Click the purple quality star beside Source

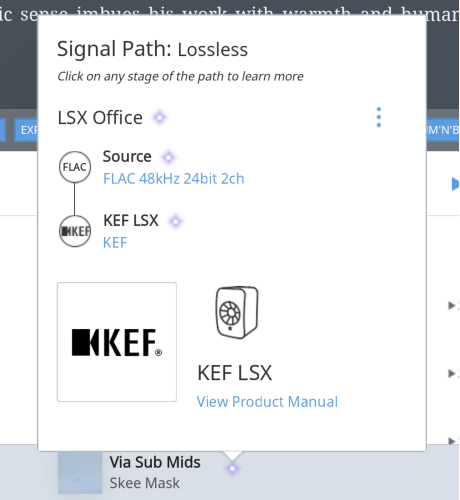tap(168, 157)
